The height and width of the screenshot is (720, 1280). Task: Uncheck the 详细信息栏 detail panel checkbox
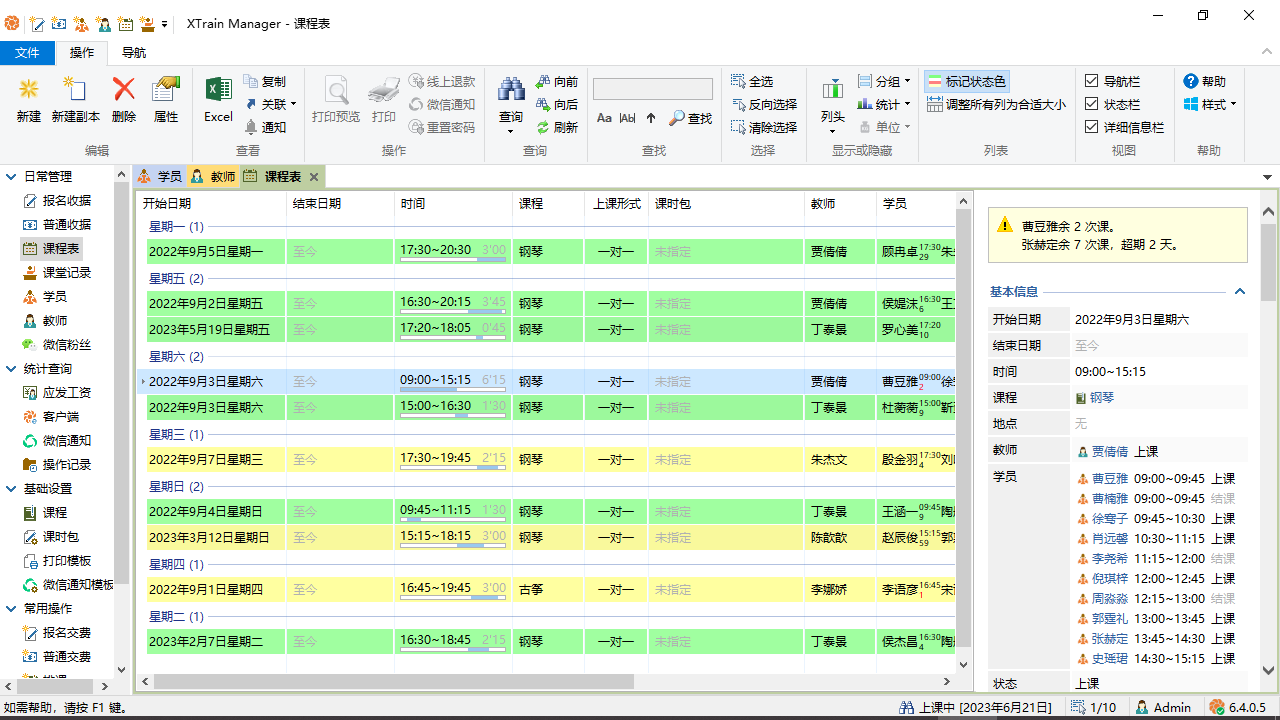1091,127
